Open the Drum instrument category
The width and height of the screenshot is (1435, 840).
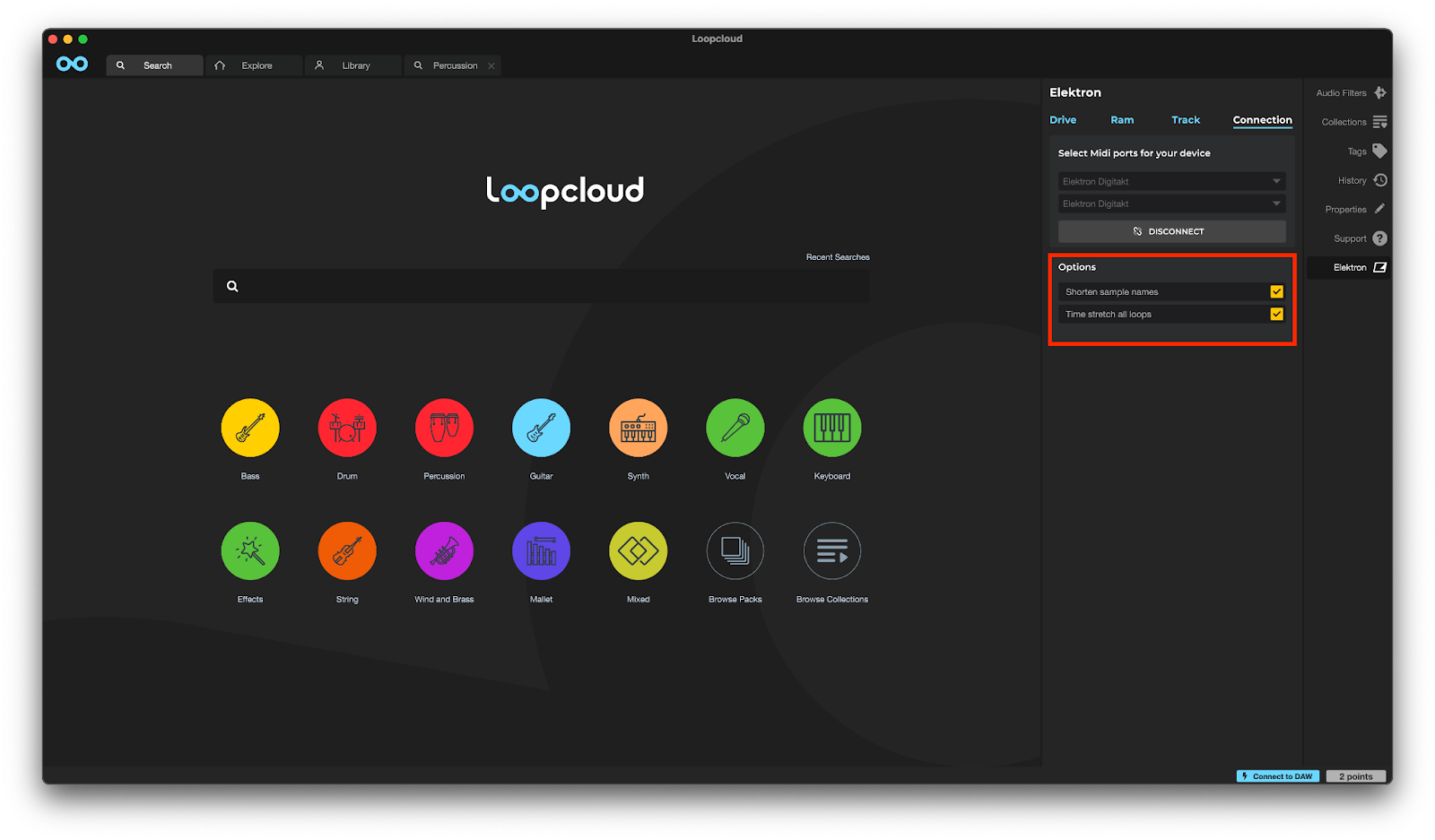pos(347,428)
